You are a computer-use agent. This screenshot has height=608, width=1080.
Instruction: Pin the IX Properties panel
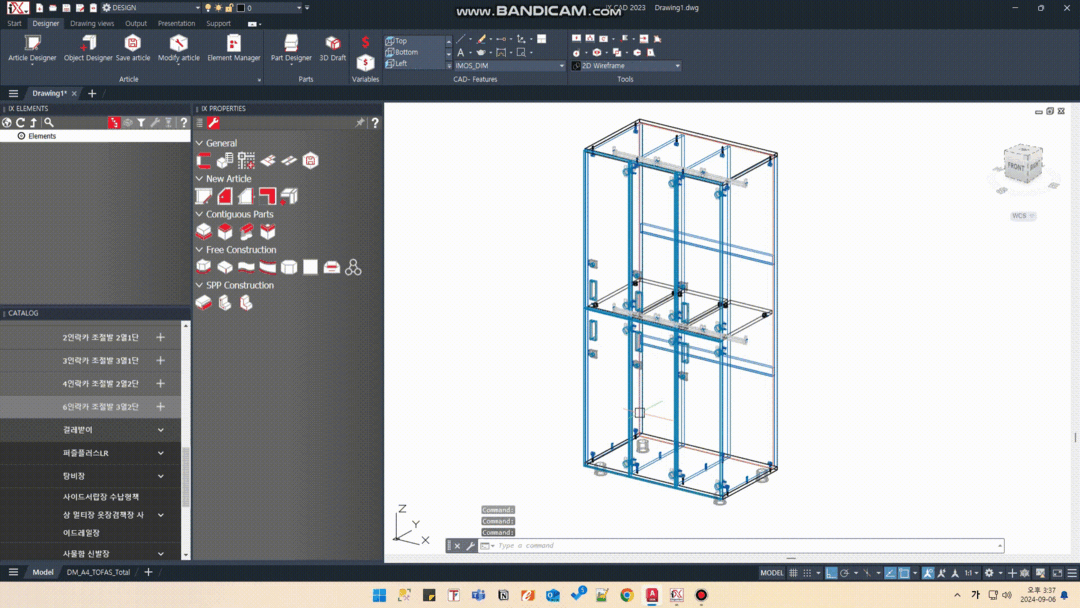[x=360, y=123]
